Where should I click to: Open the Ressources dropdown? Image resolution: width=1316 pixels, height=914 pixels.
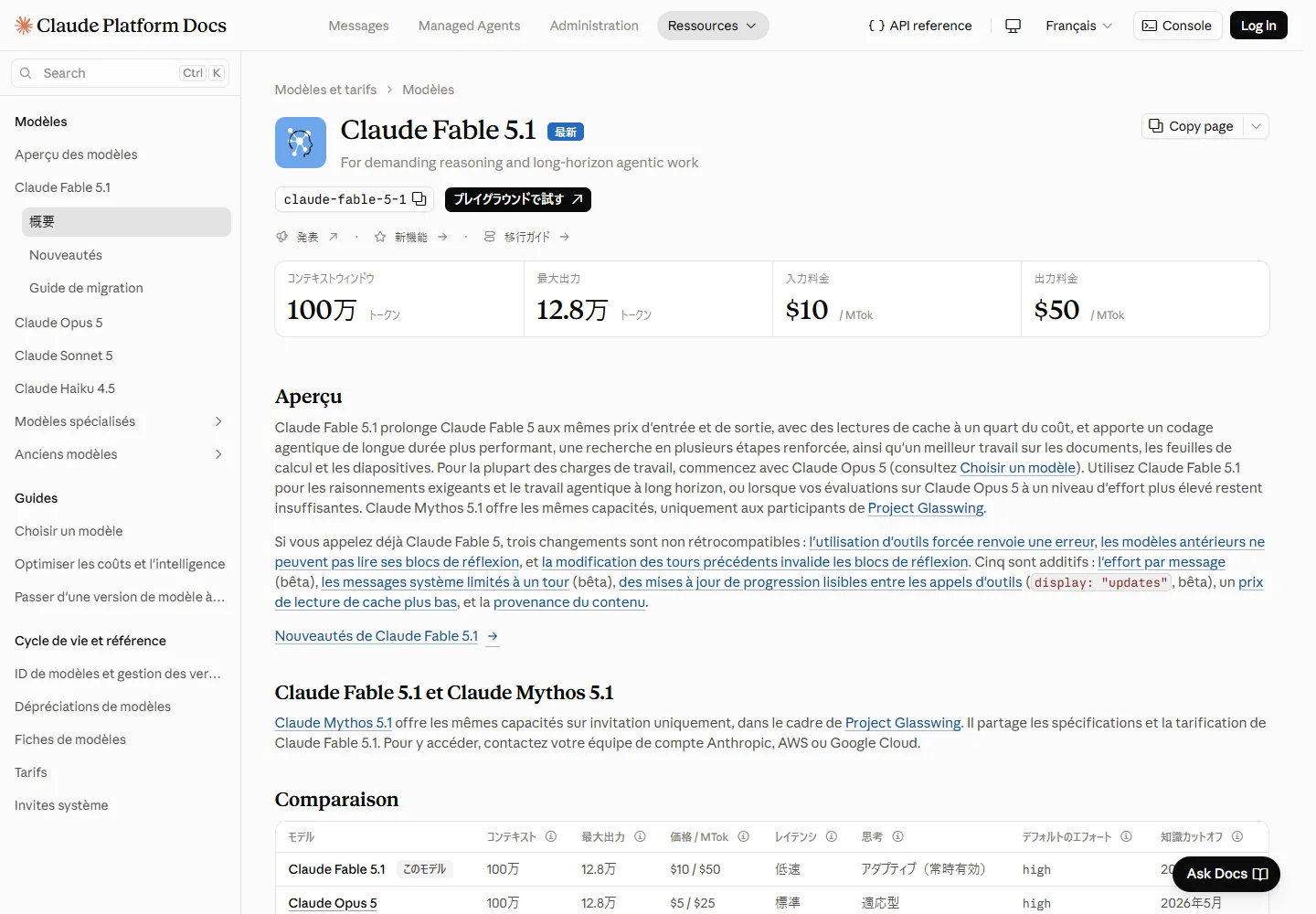[713, 26]
